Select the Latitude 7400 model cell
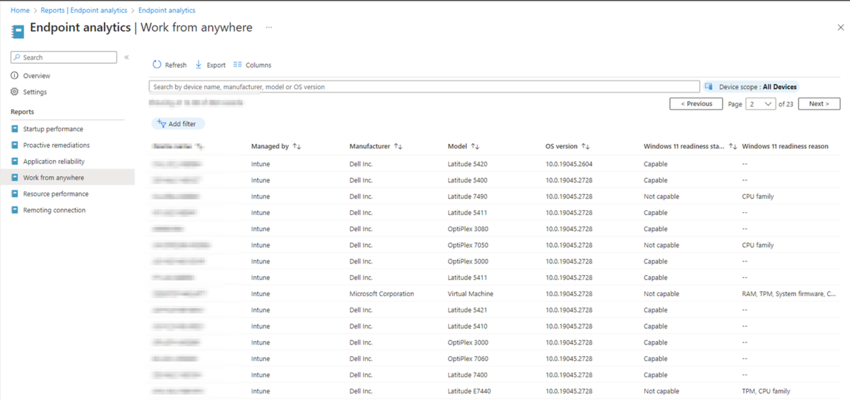850x400 pixels. (467, 375)
